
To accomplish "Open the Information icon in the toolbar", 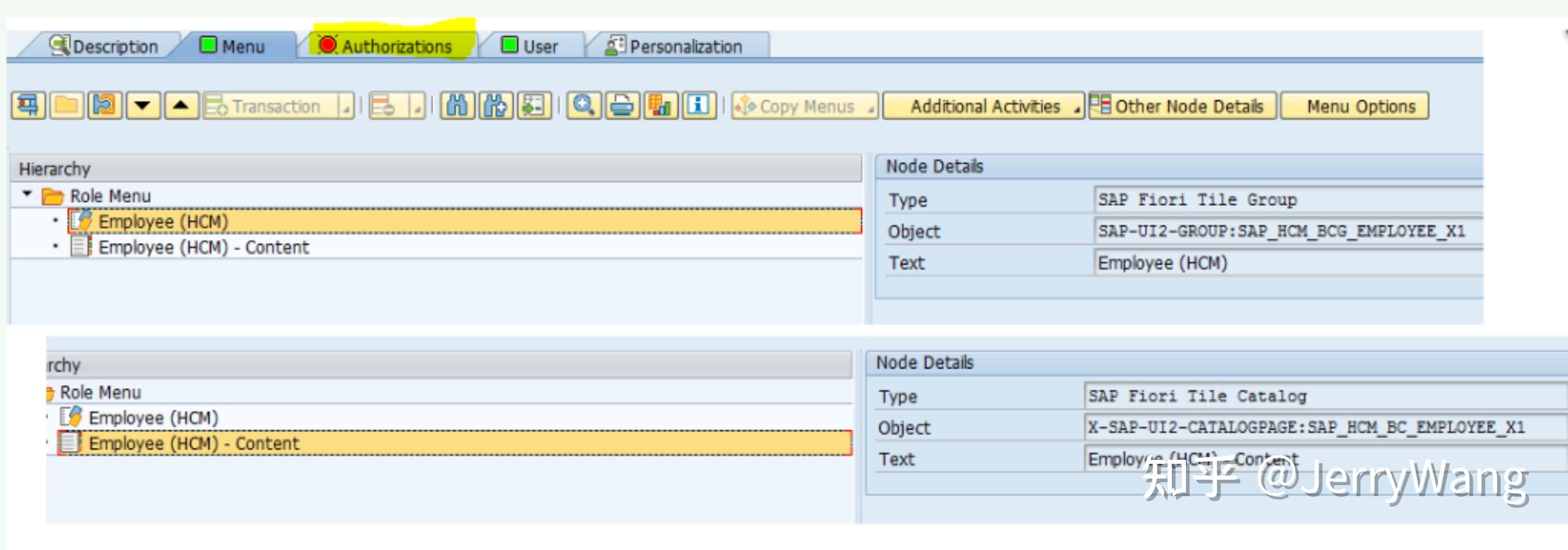I will pos(699,105).
